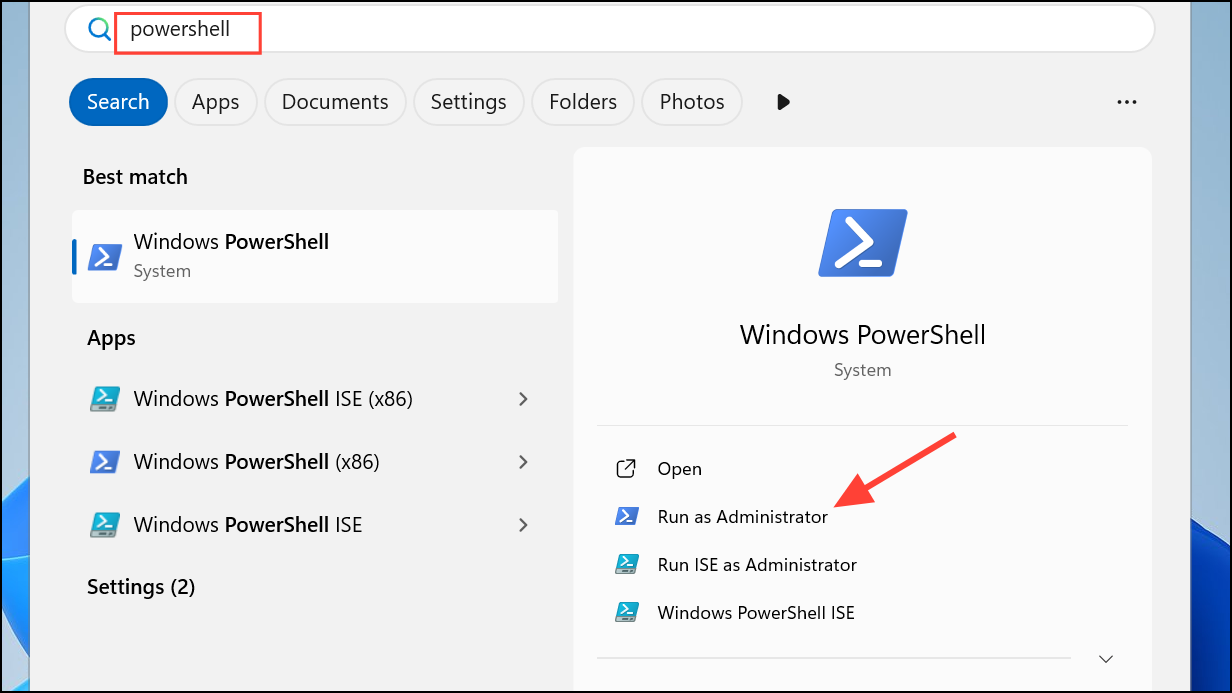Click the Windows PowerShell best match icon
The image size is (1232, 693).
tap(105, 256)
